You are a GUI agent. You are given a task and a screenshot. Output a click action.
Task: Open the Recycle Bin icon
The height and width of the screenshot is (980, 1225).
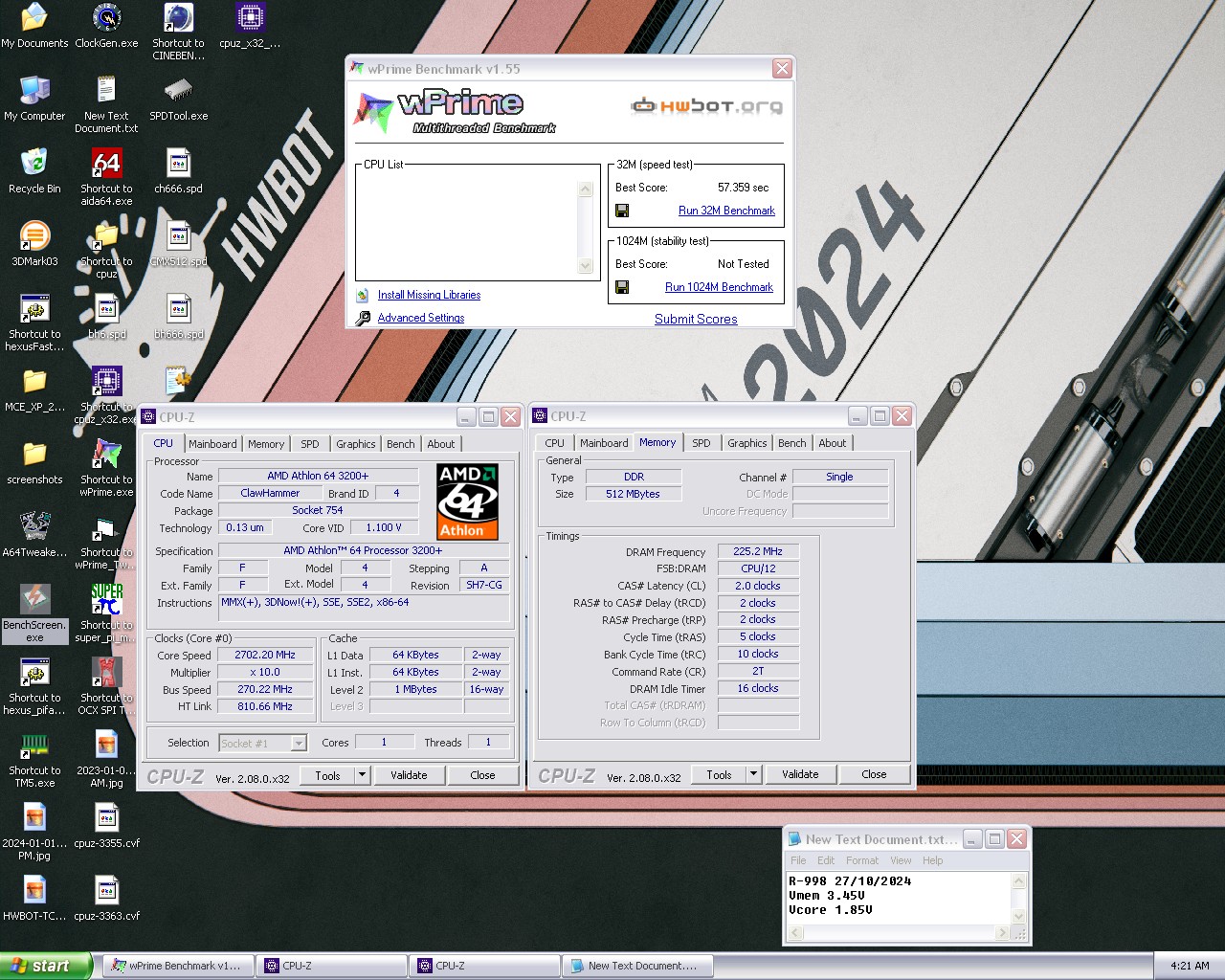[34, 171]
